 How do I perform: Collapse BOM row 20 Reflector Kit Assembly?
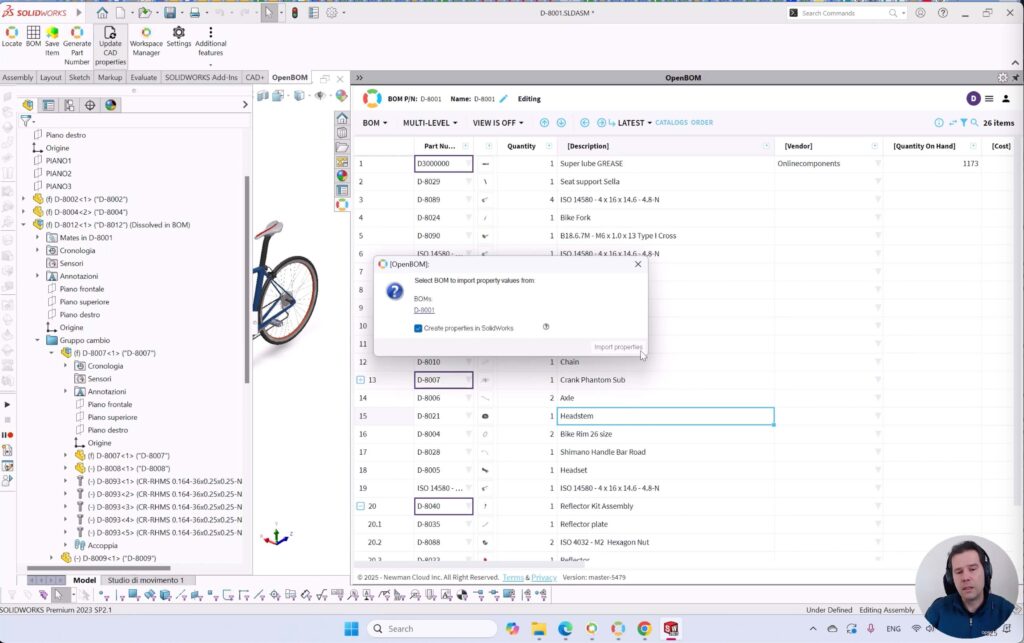[x=360, y=506]
